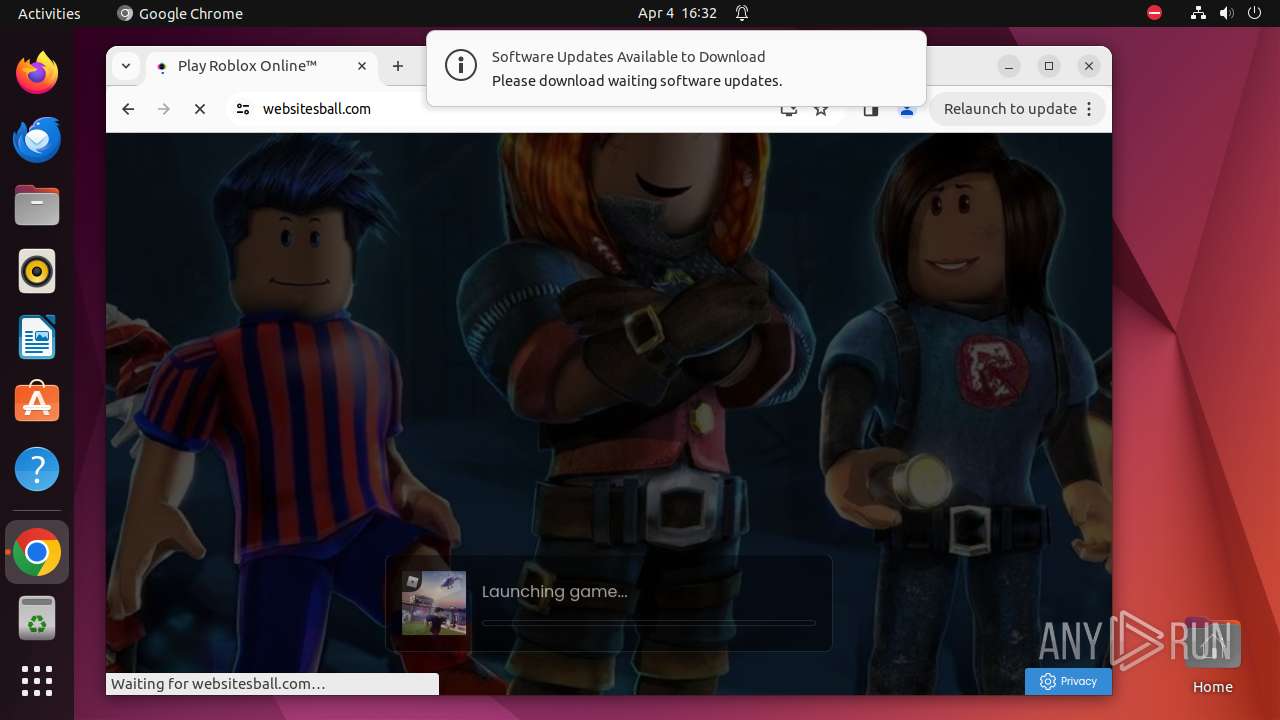Open the Home desktop folder

click(1212, 656)
